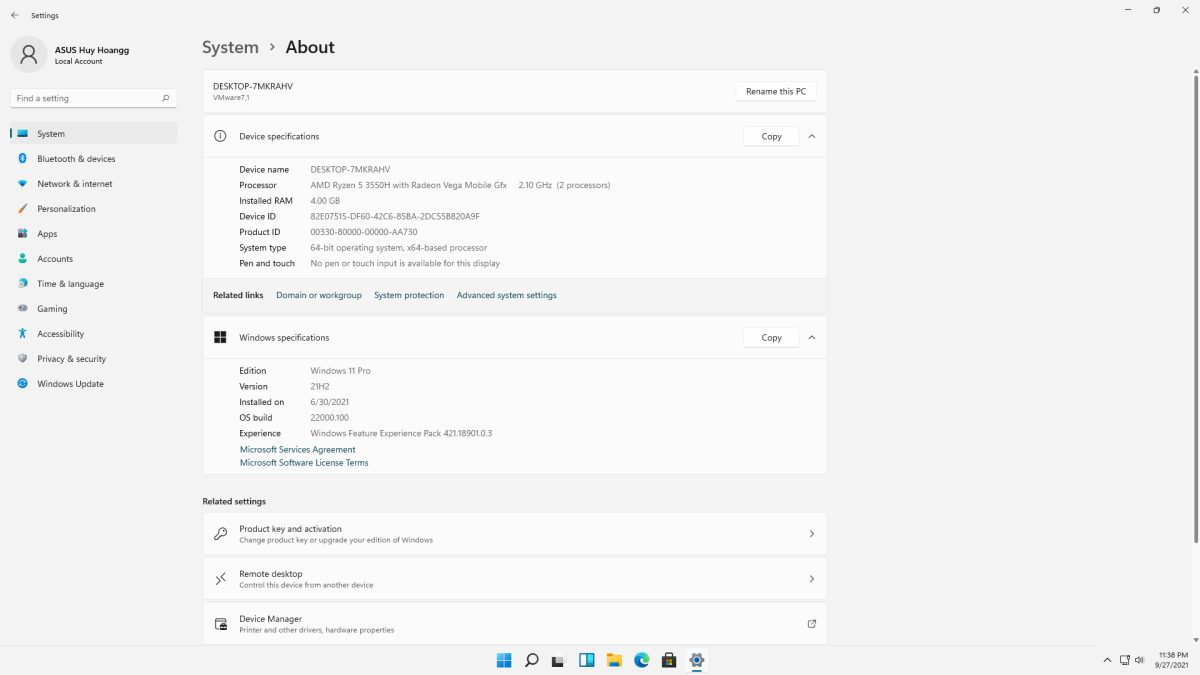
Task: Open the System menu item
Action: click(94, 134)
